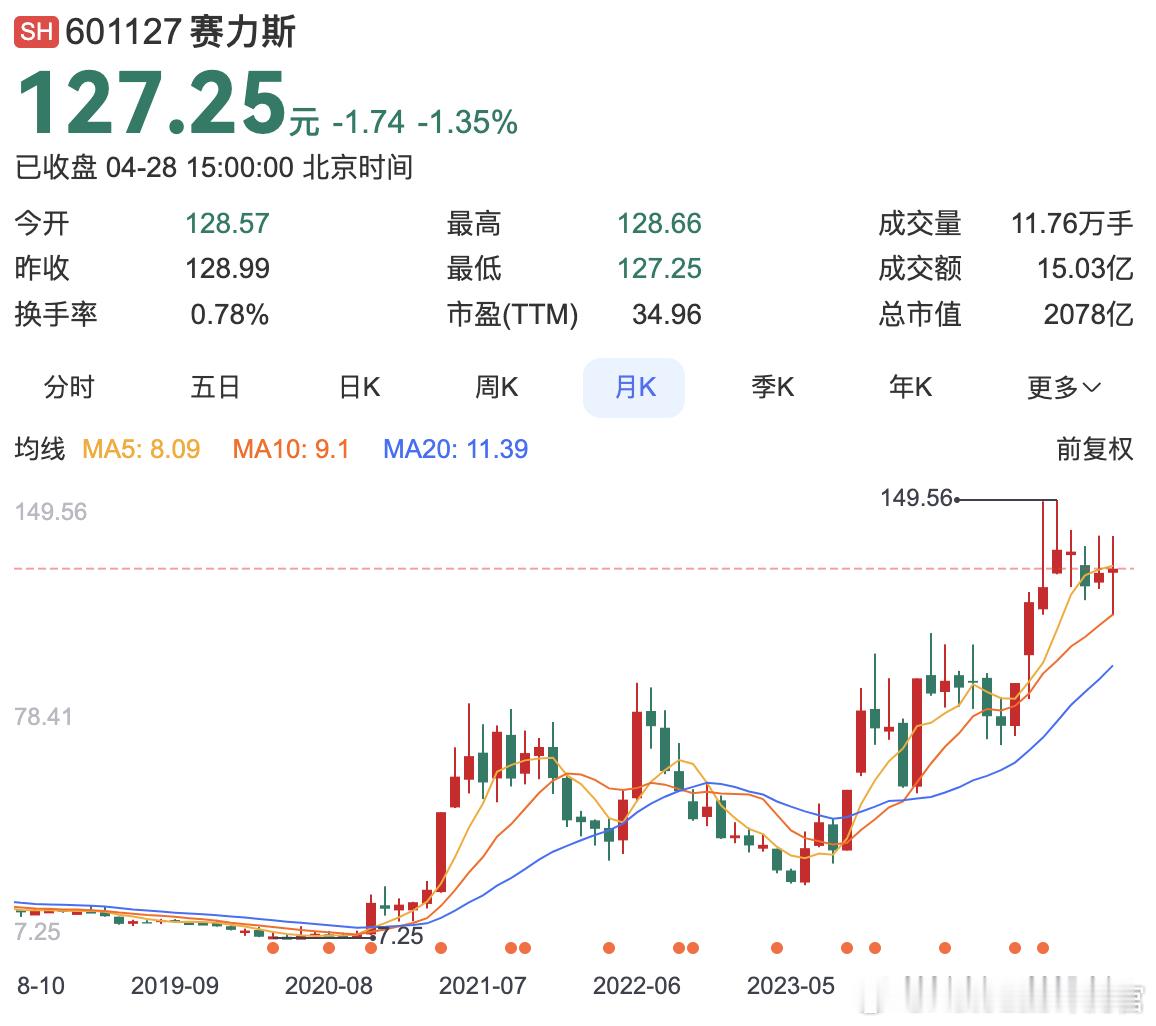Click the 2022-06 date axis label
Image resolution: width=1156 pixels, height=1026 pixels.
(x=637, y=985)
